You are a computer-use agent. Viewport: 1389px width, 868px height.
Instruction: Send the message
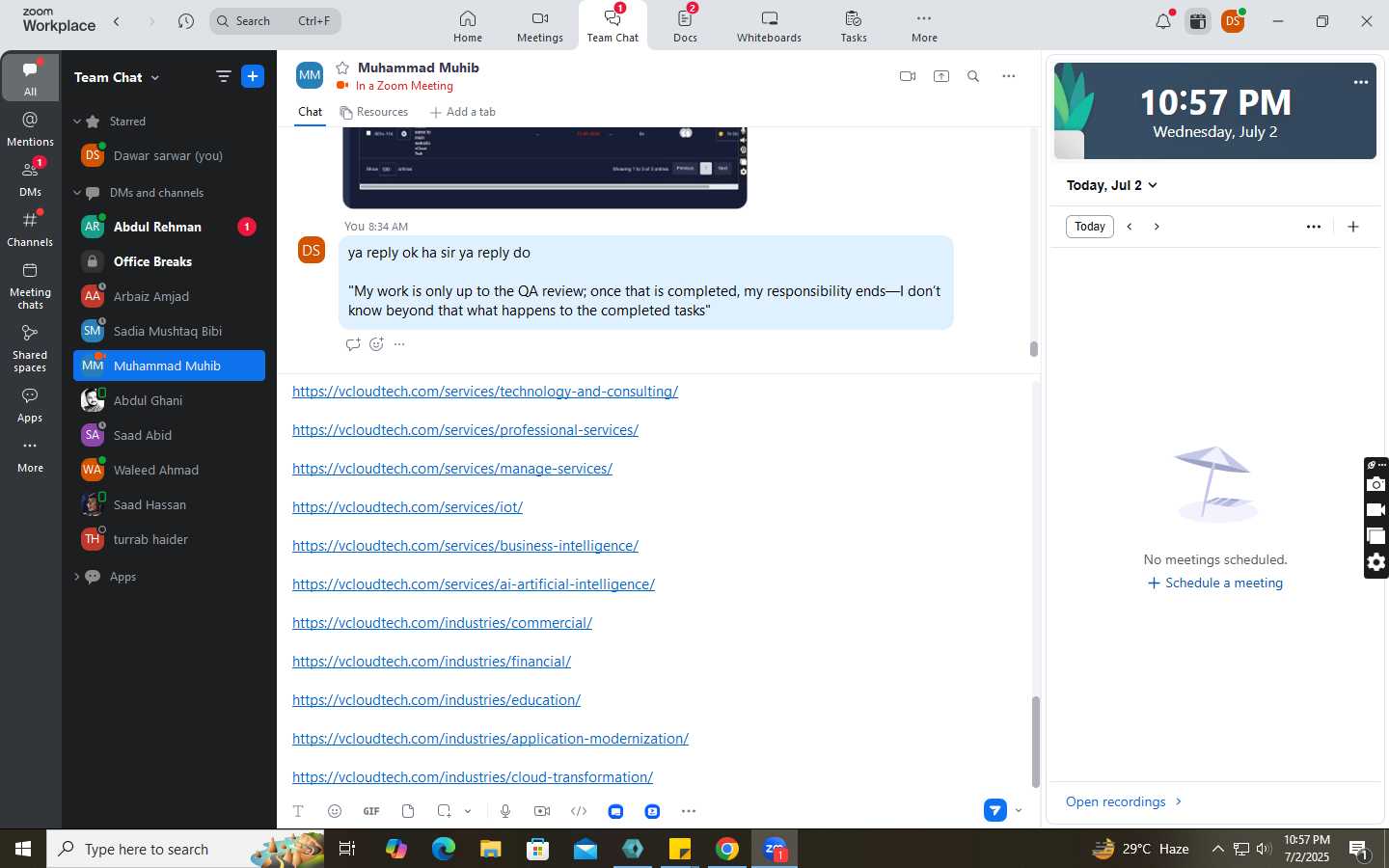click(x=995, y=810)
